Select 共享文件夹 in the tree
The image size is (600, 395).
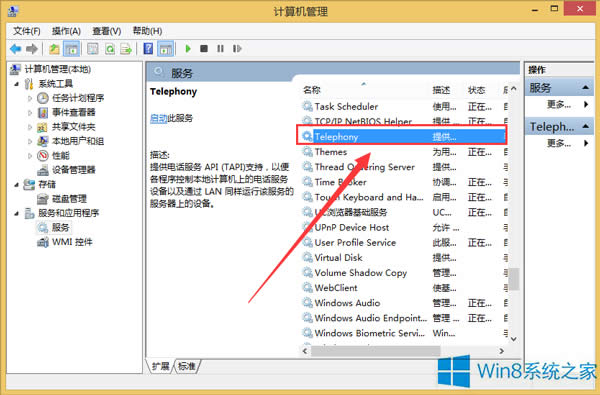tap(73, 127)
